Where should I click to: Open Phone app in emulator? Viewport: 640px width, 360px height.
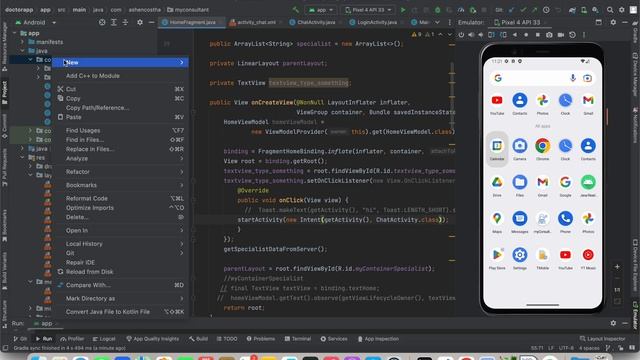tap(565, 222)
